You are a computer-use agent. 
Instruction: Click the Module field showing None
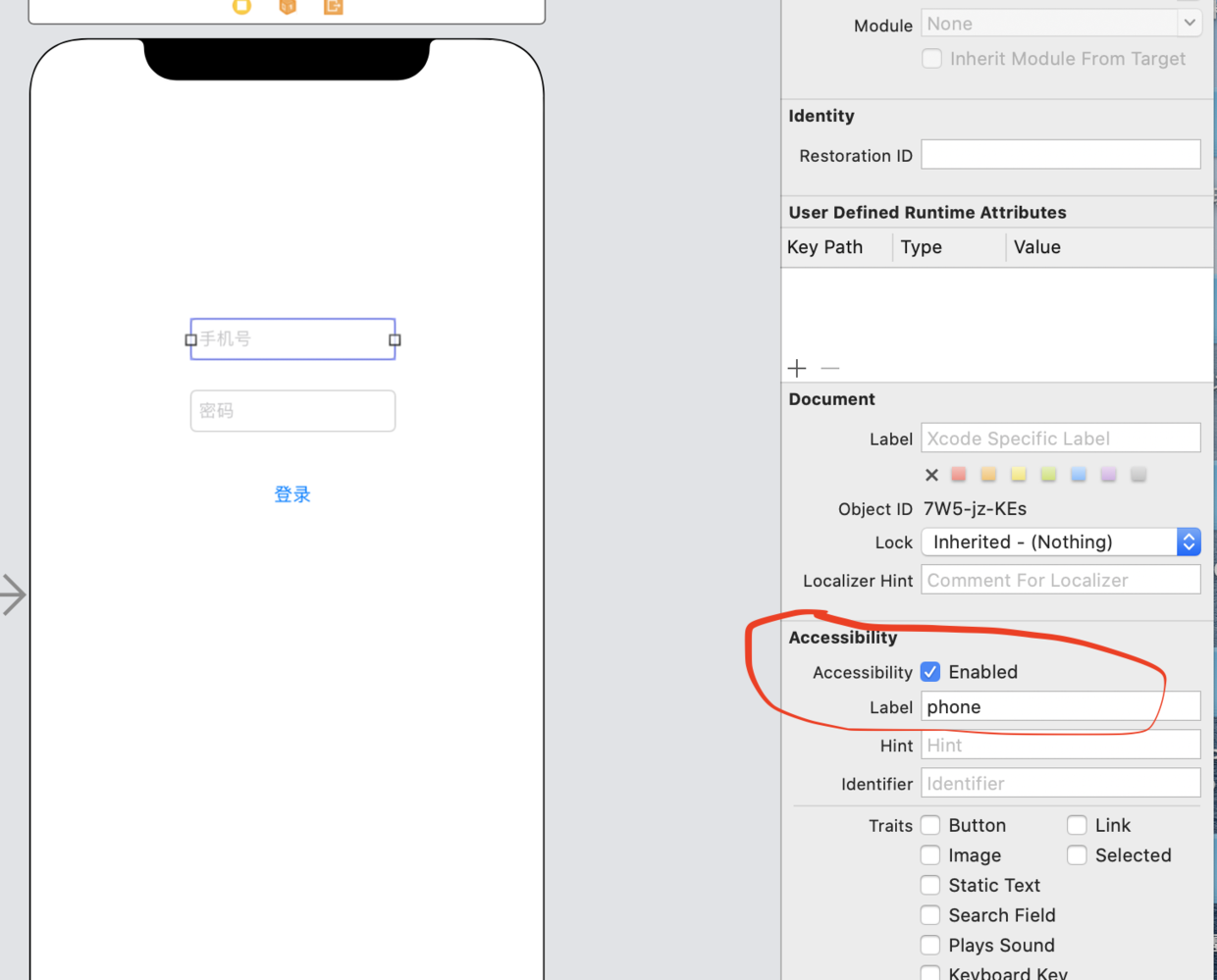pos(1049,24)
